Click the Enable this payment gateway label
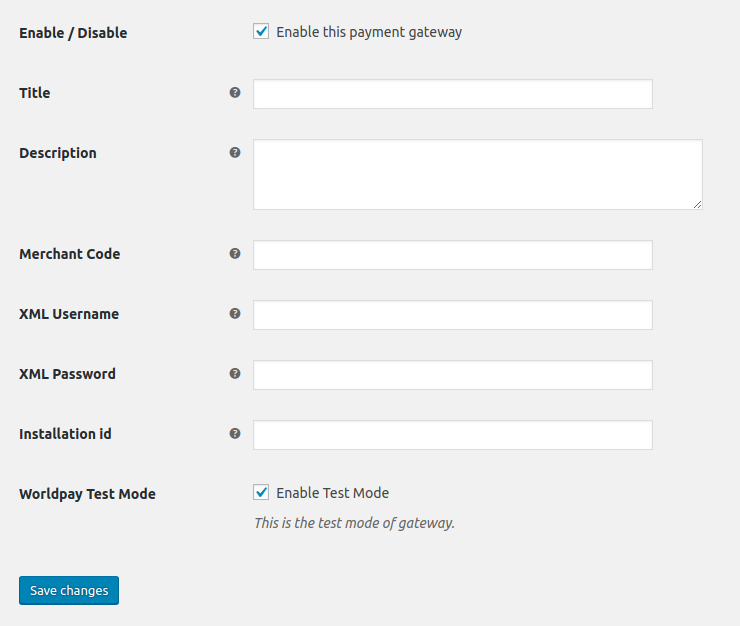Viewport: 740px width, 626px height. pyautogui.click(x=369, y=32)
